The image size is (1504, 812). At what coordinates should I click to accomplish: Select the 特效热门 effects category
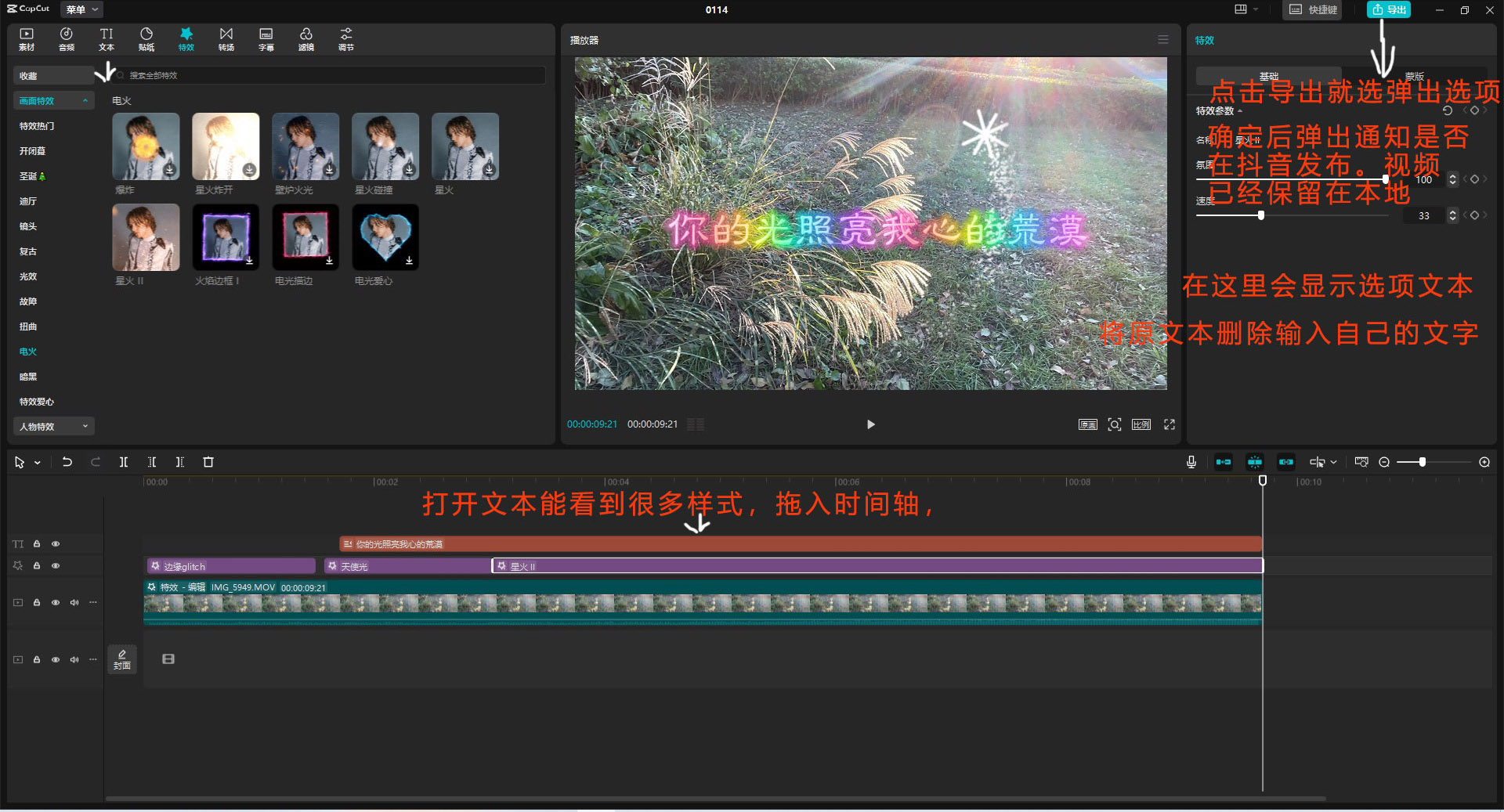point(37,126)
